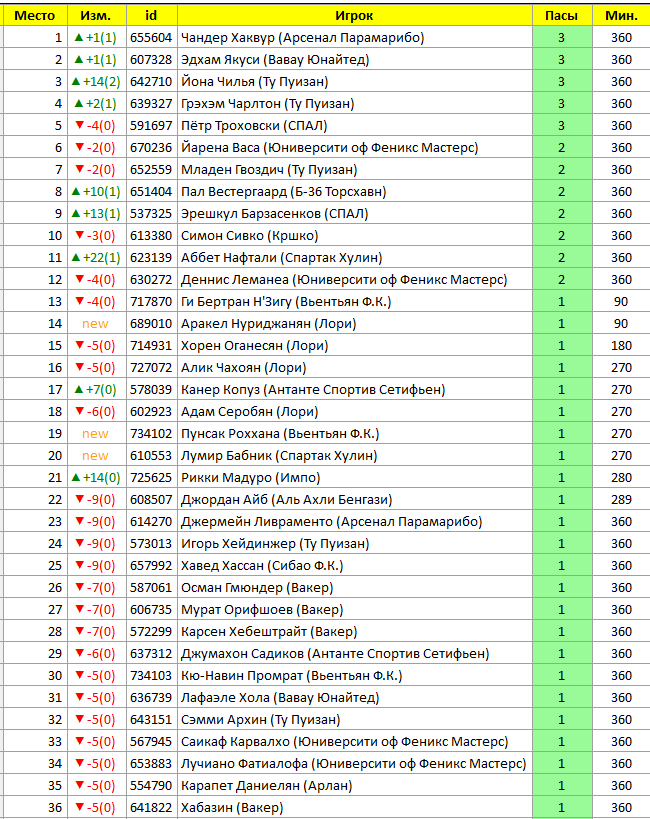Screen dimensions: 650x819
Task: Select player 'Пунсак Роххана (Вьентьян Ф.К.)'
Action: [280, 434]
